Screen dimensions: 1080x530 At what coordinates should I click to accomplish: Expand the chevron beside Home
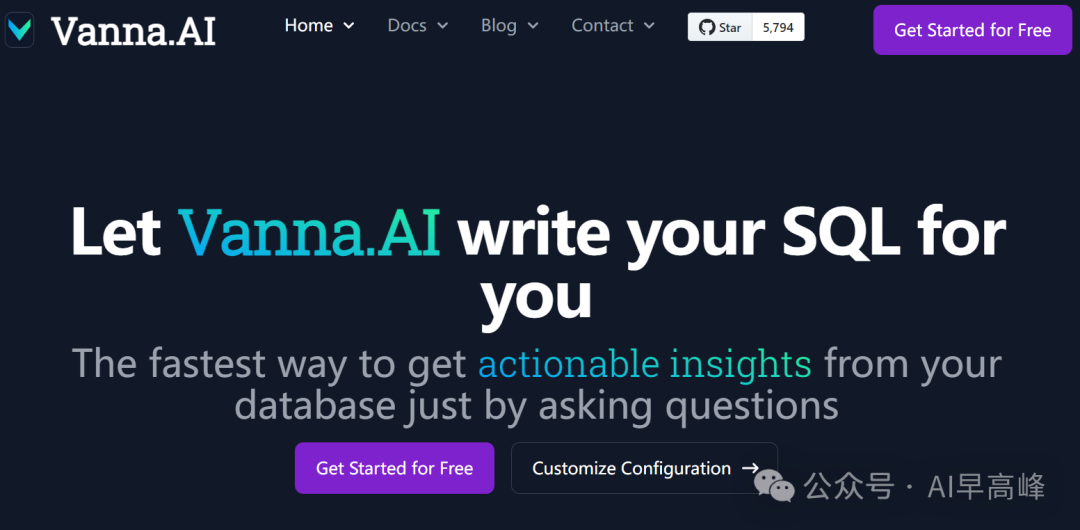pos(349,26)
